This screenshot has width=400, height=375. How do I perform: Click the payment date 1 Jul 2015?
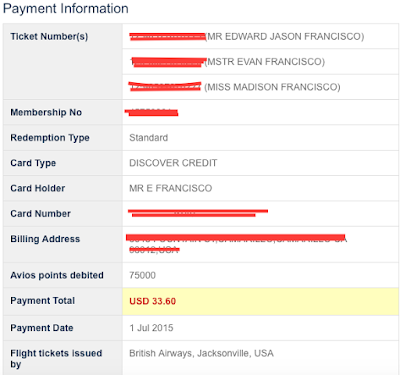coord(151,328)
